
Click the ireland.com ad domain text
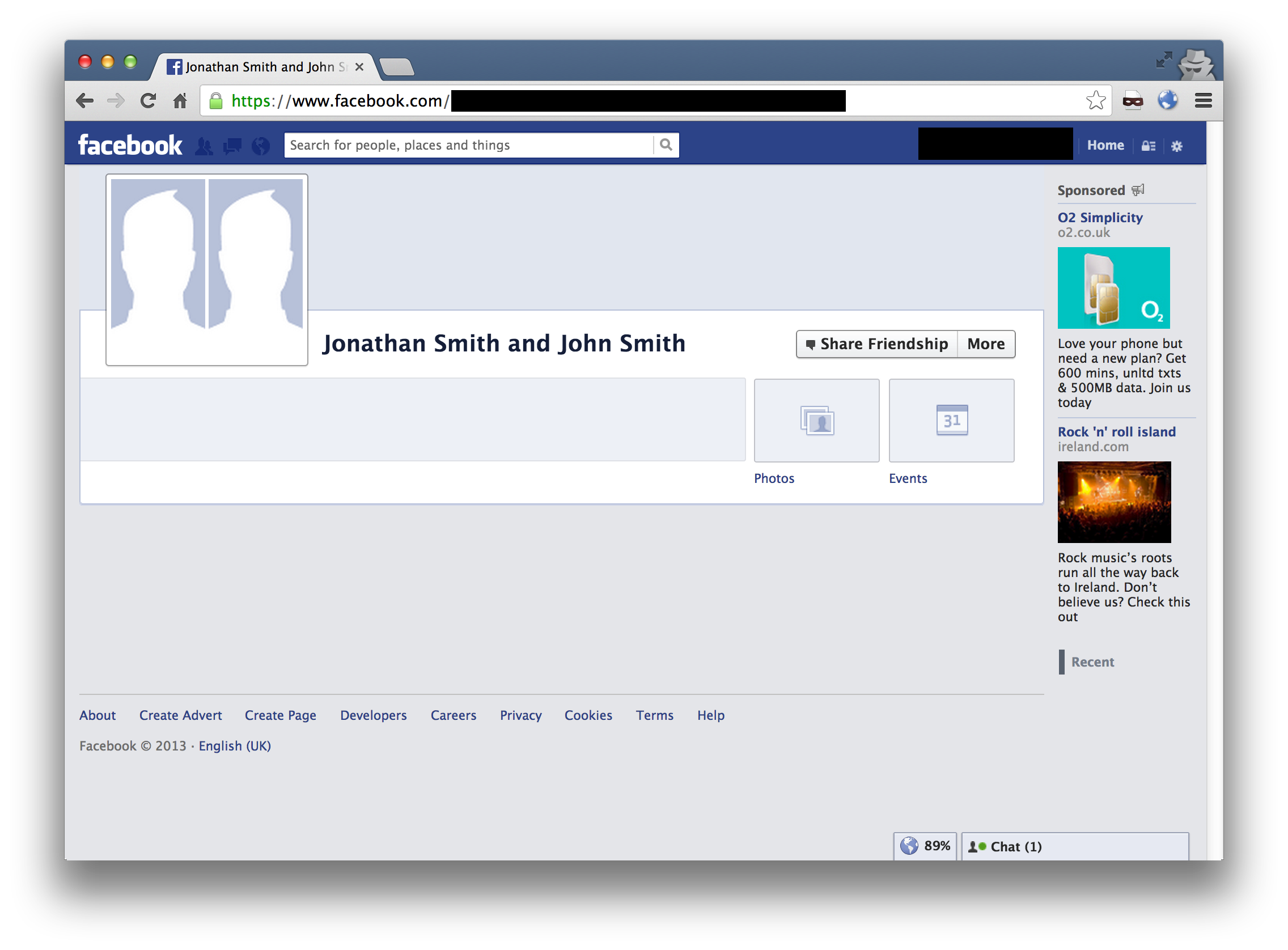pos(1093,447)
